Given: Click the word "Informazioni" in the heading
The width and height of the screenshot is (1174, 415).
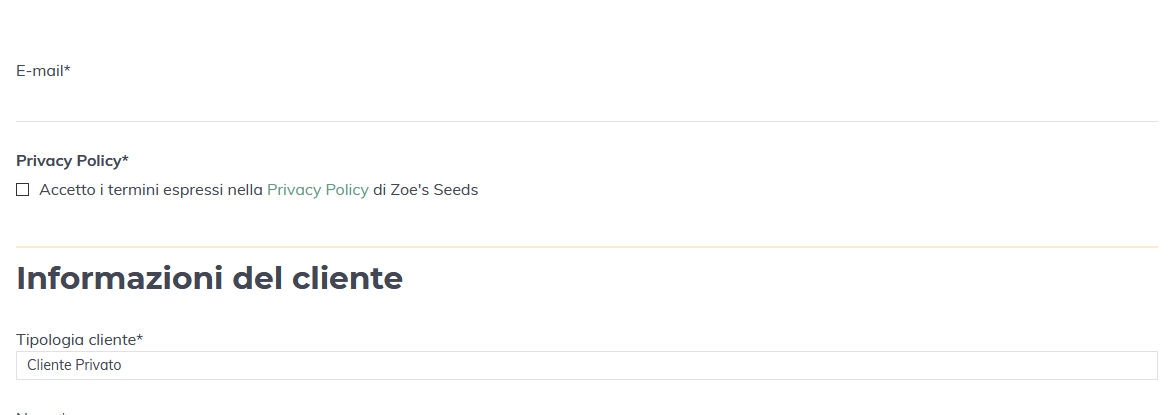Looking at the screenshot, I should 120,278.
